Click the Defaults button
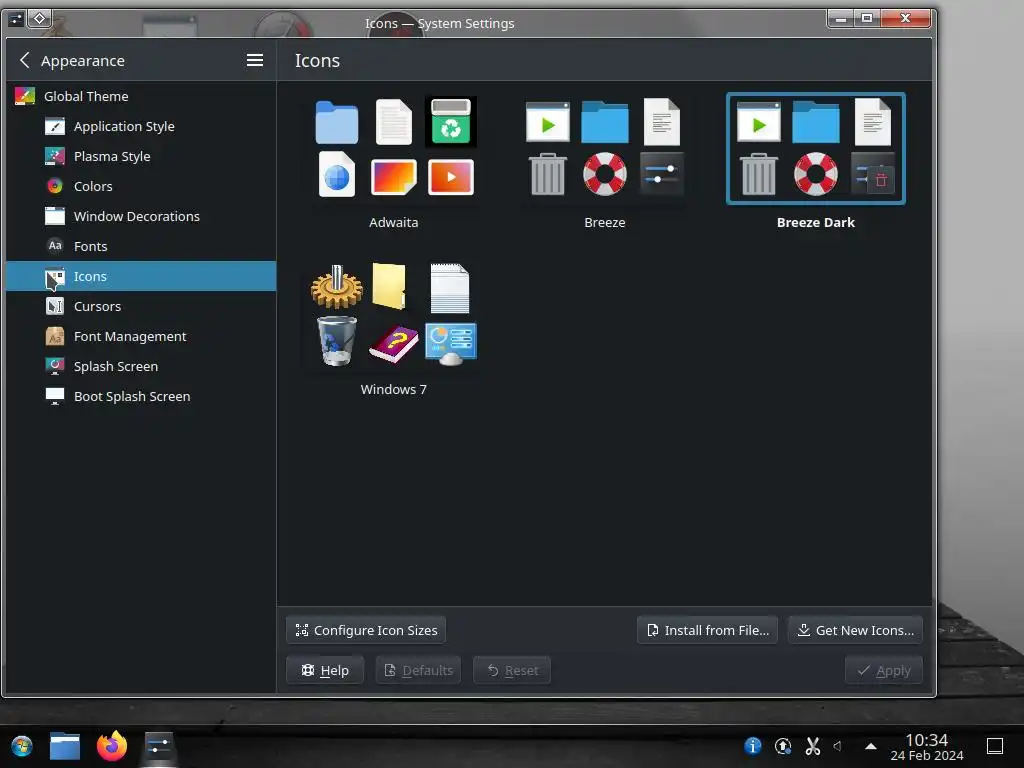 418,670
